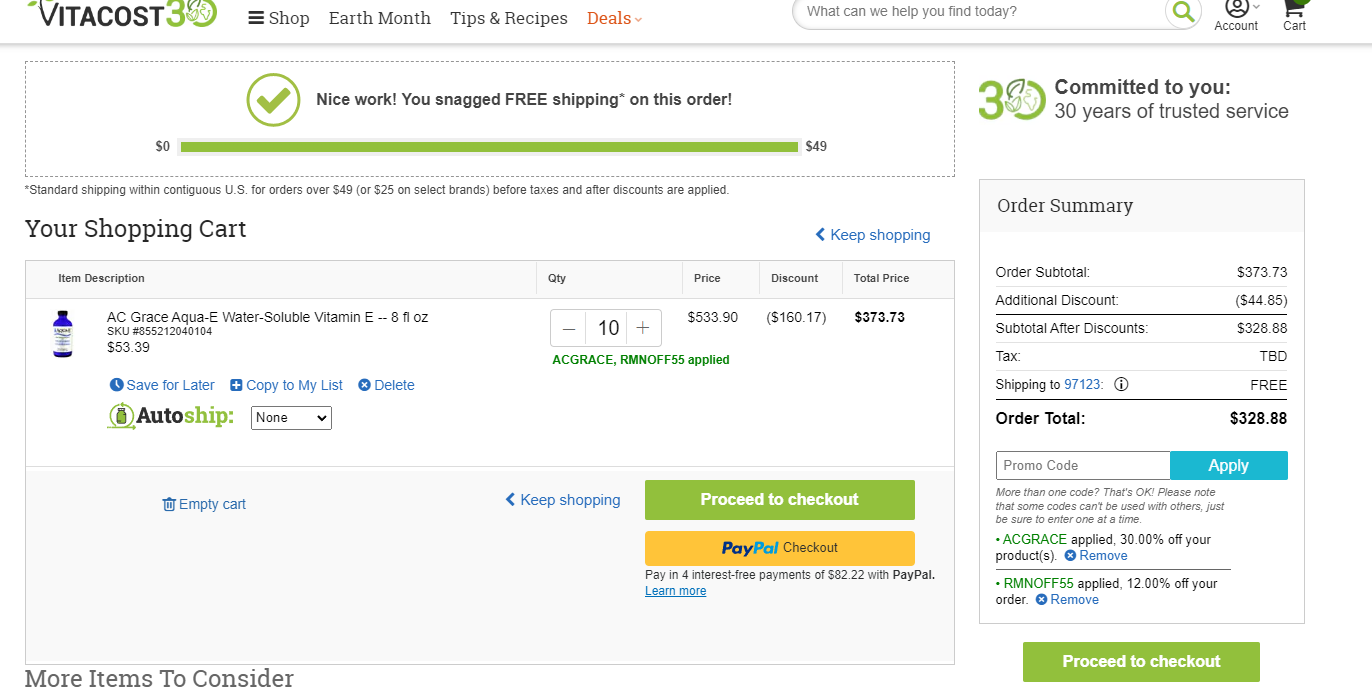Open the Shop hamburger menu
The width and height of the screenshot is (1372, 695).
[279, 18]
